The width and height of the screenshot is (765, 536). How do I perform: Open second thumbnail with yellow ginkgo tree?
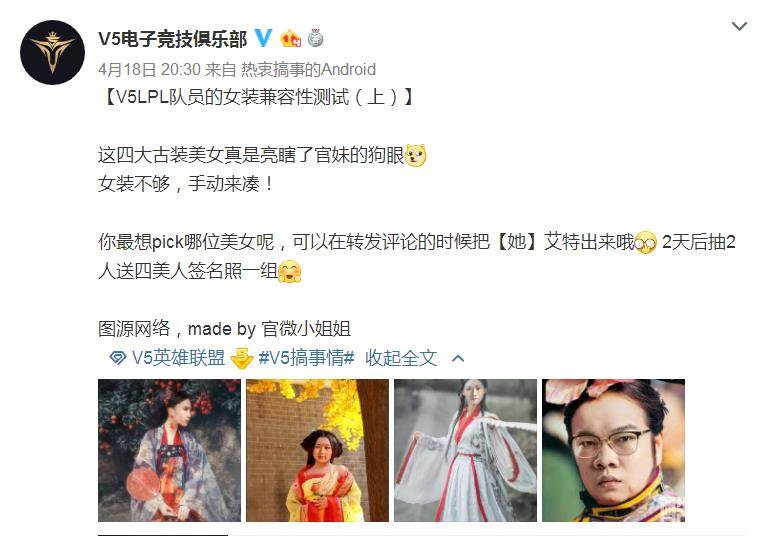tap(318, 451)
